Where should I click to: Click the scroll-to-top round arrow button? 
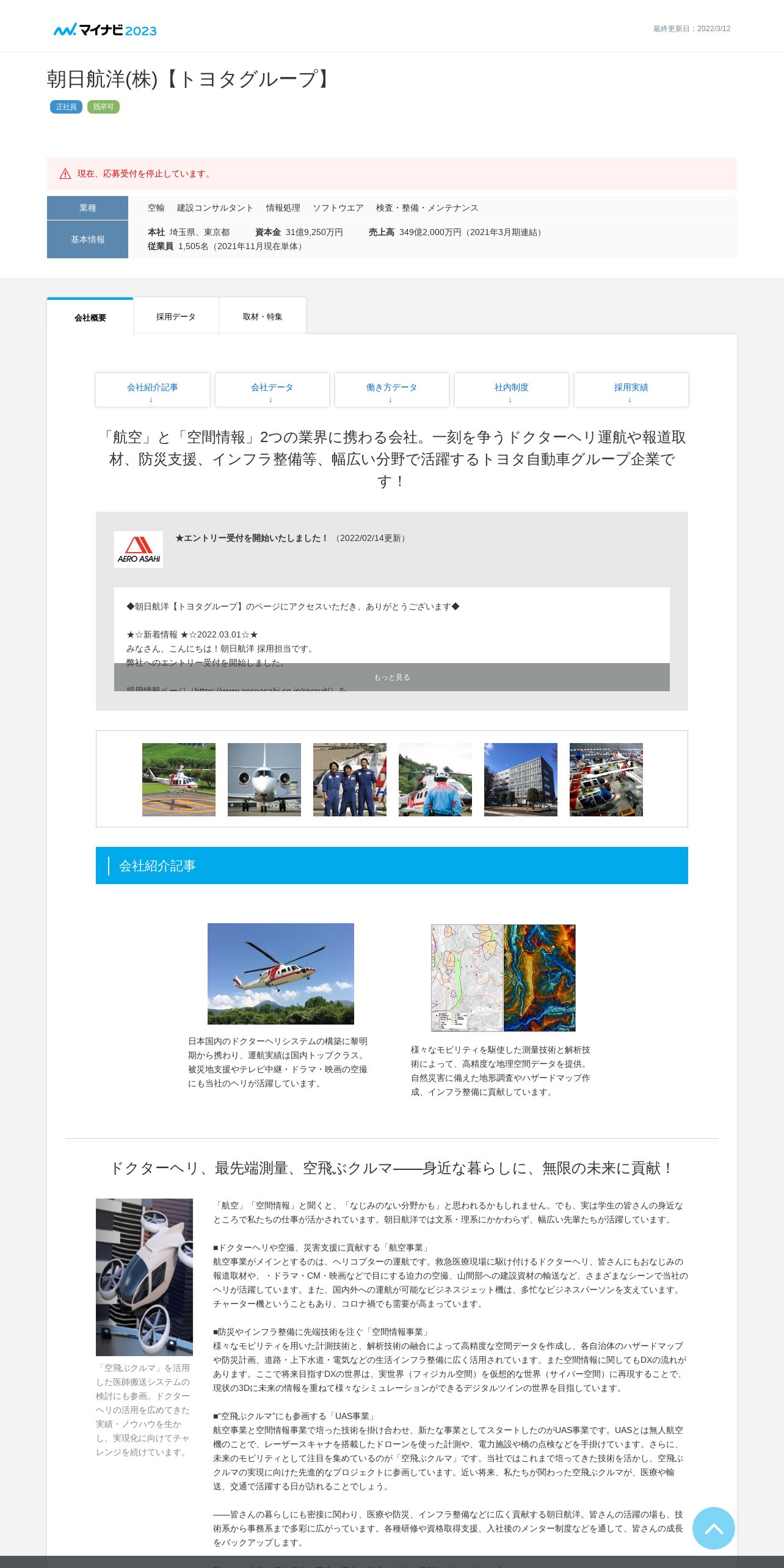(x=713, y=1528)
